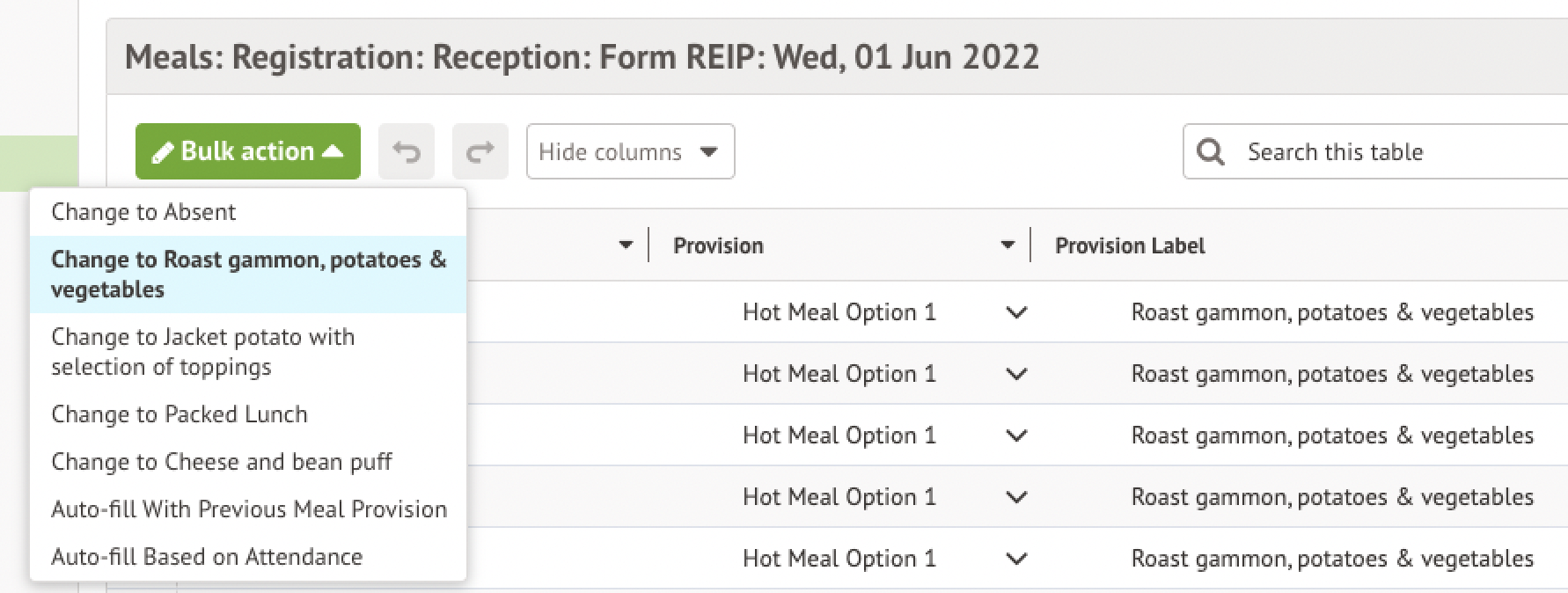Select Change to Cheese and bean puff
Screen dimensions: 1568x593
[222, 462]
